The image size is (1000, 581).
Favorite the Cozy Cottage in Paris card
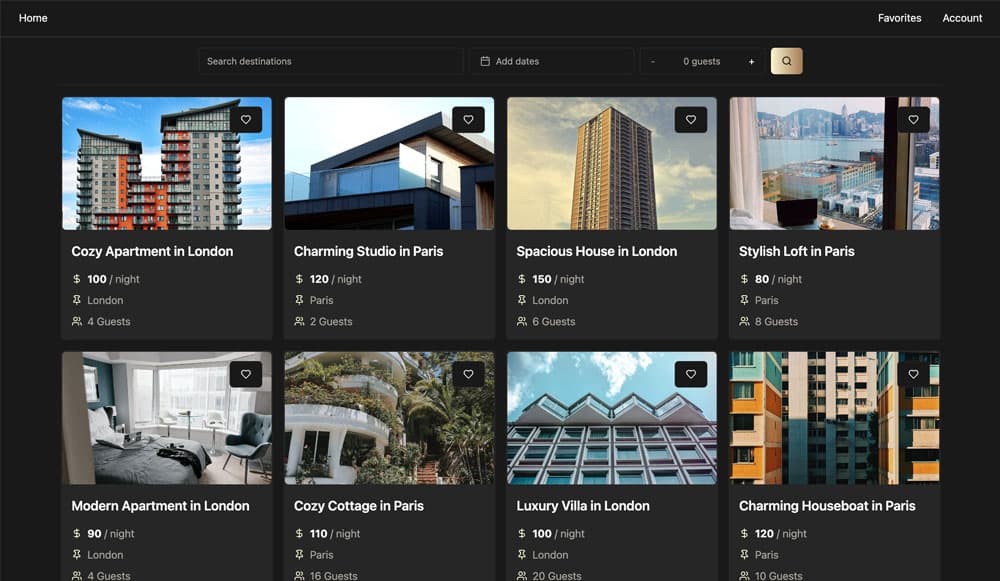click(468, 375)
